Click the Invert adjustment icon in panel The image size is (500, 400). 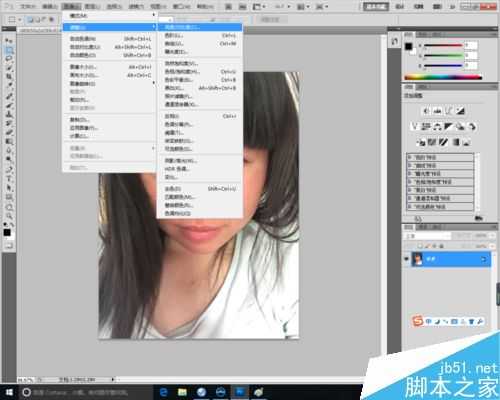pyautogui.click(x=421, y=143)
